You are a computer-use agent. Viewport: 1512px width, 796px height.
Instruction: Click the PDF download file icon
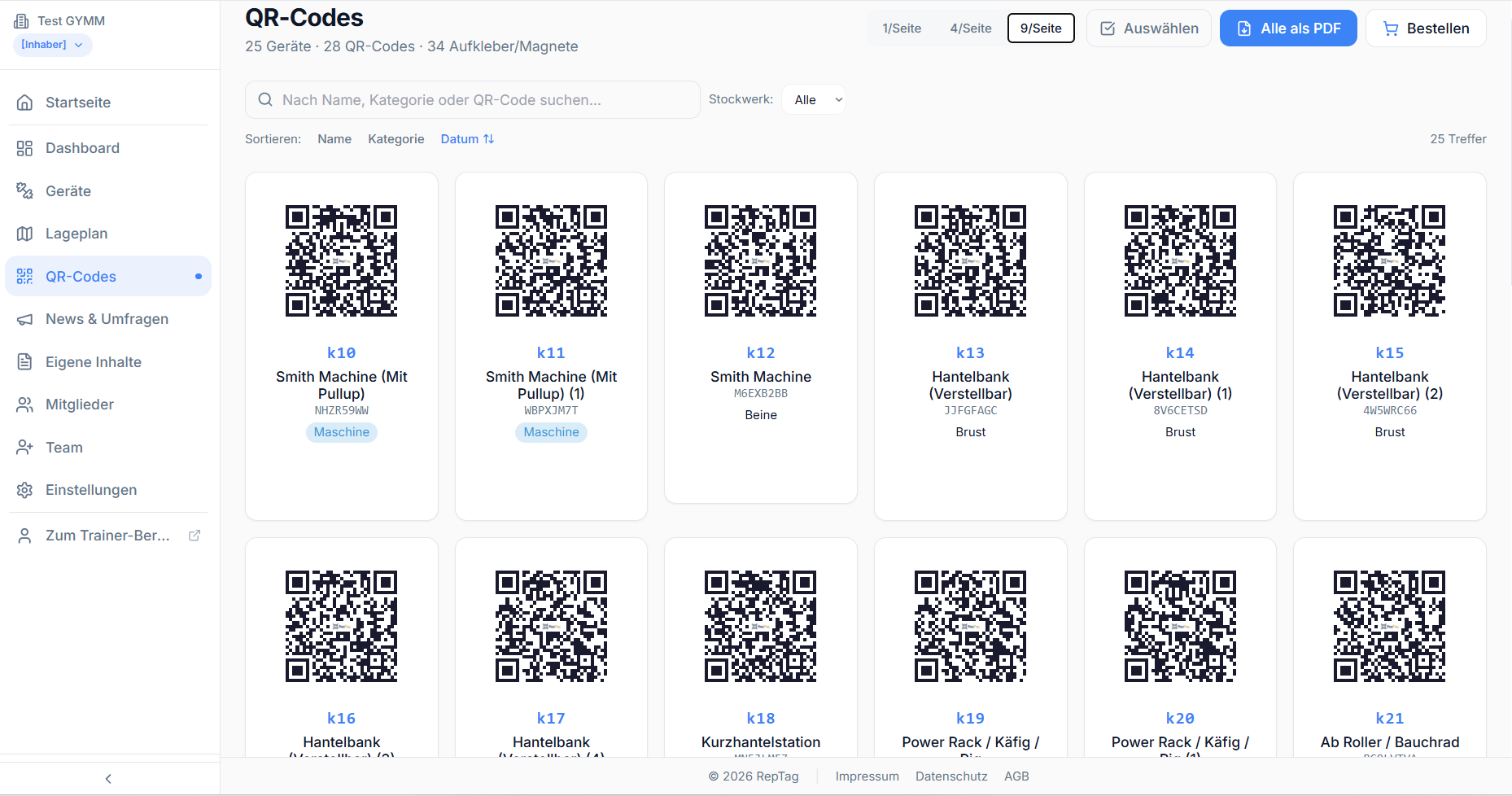(1244, 28)
